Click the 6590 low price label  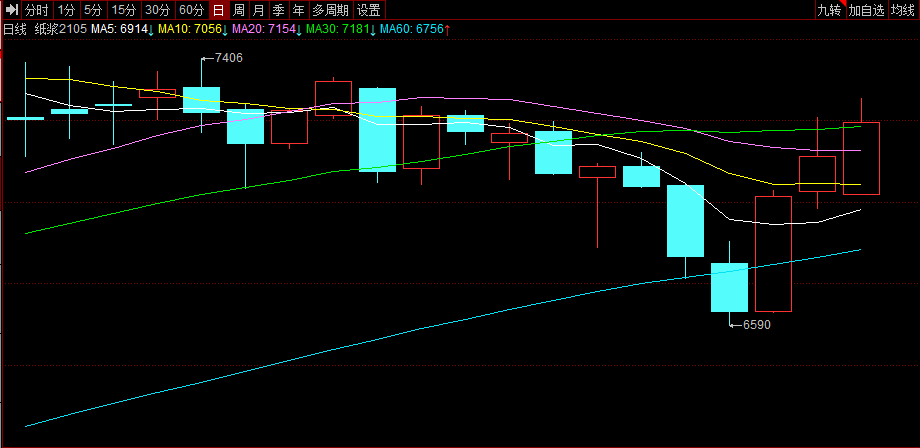(756, 324)
